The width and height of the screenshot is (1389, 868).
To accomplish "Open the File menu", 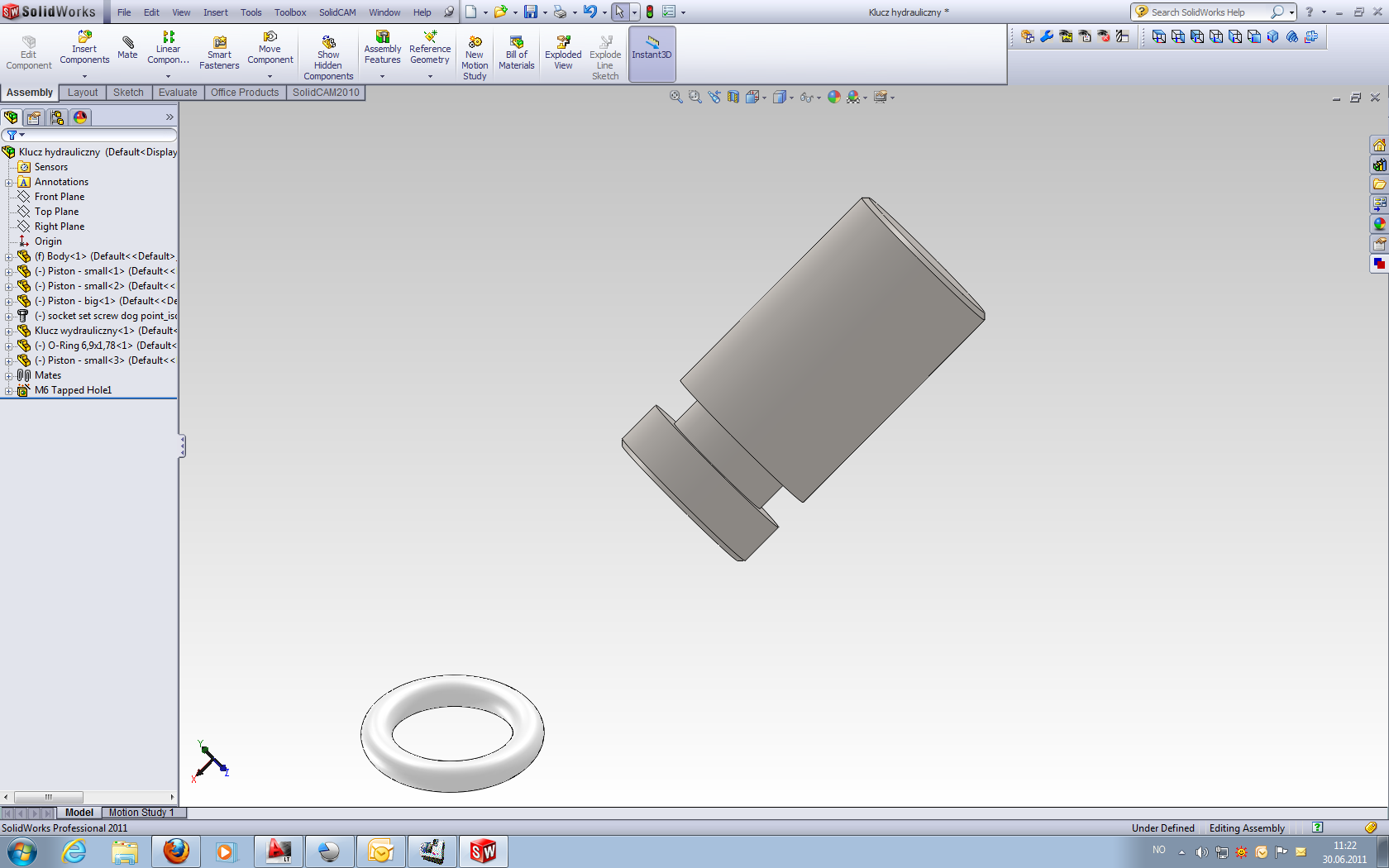I will [x=124, y=12].
